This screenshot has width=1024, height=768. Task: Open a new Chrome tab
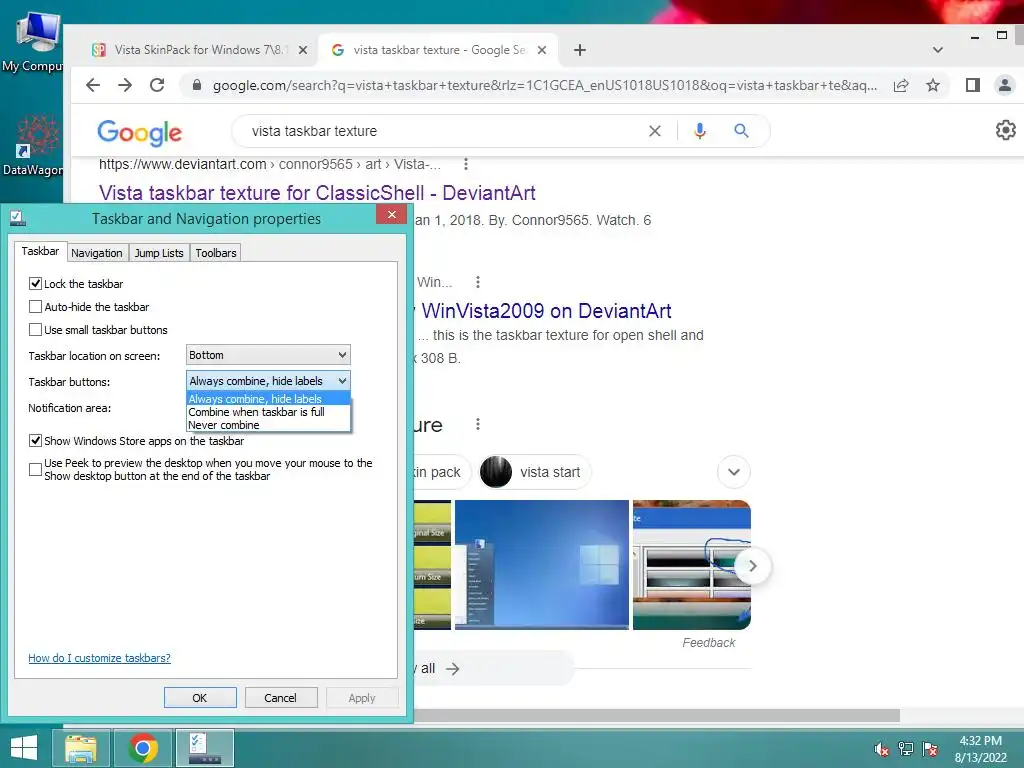click(579, 50)
